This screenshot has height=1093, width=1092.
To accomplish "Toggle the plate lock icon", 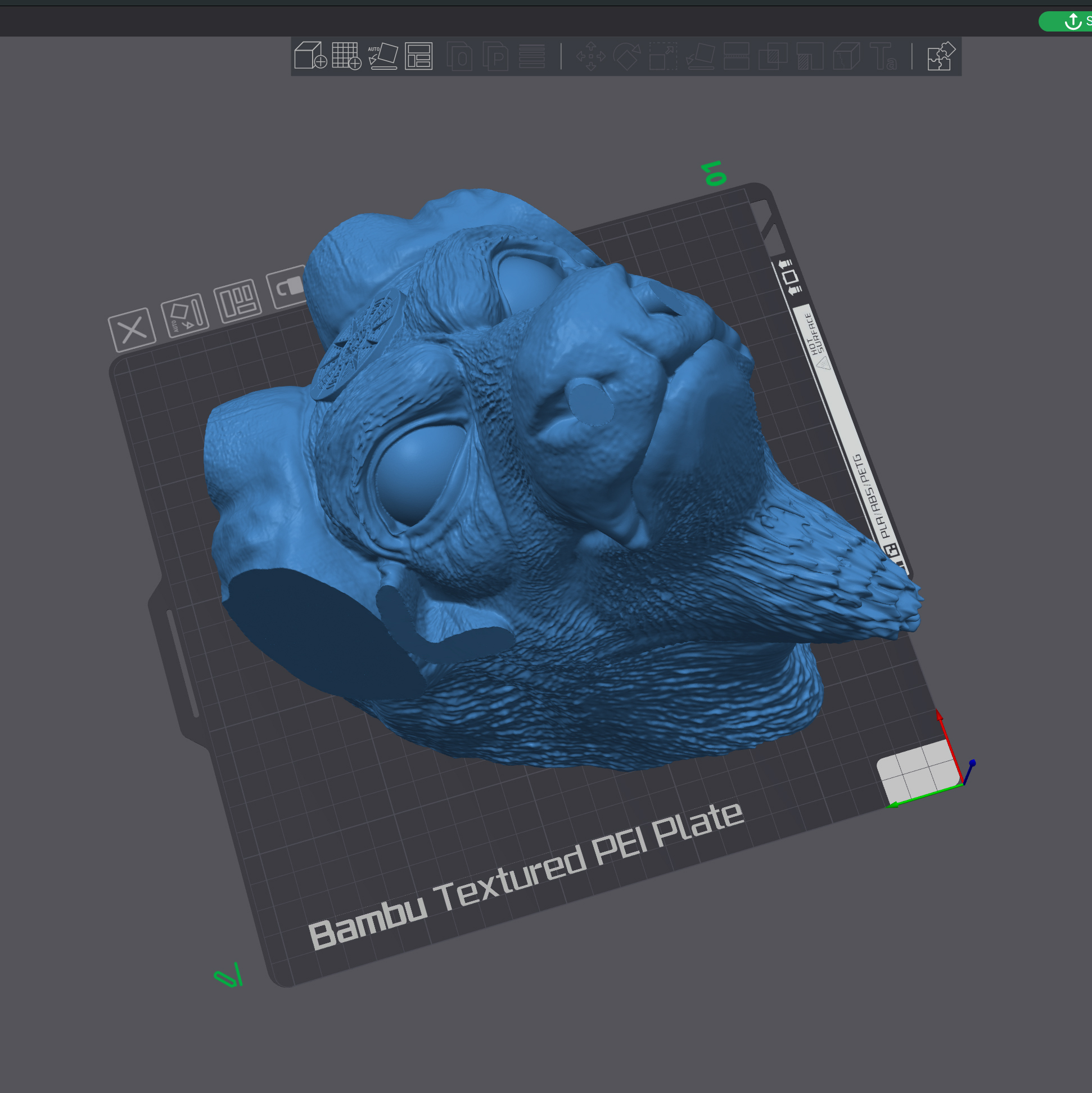I will pos(288,287).
